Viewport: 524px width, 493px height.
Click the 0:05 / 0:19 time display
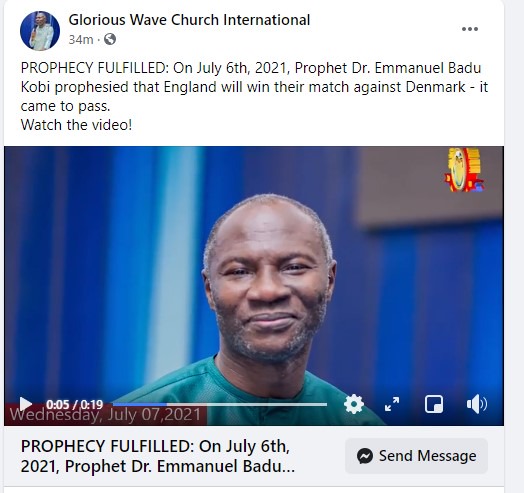click(x=75, y=405)
